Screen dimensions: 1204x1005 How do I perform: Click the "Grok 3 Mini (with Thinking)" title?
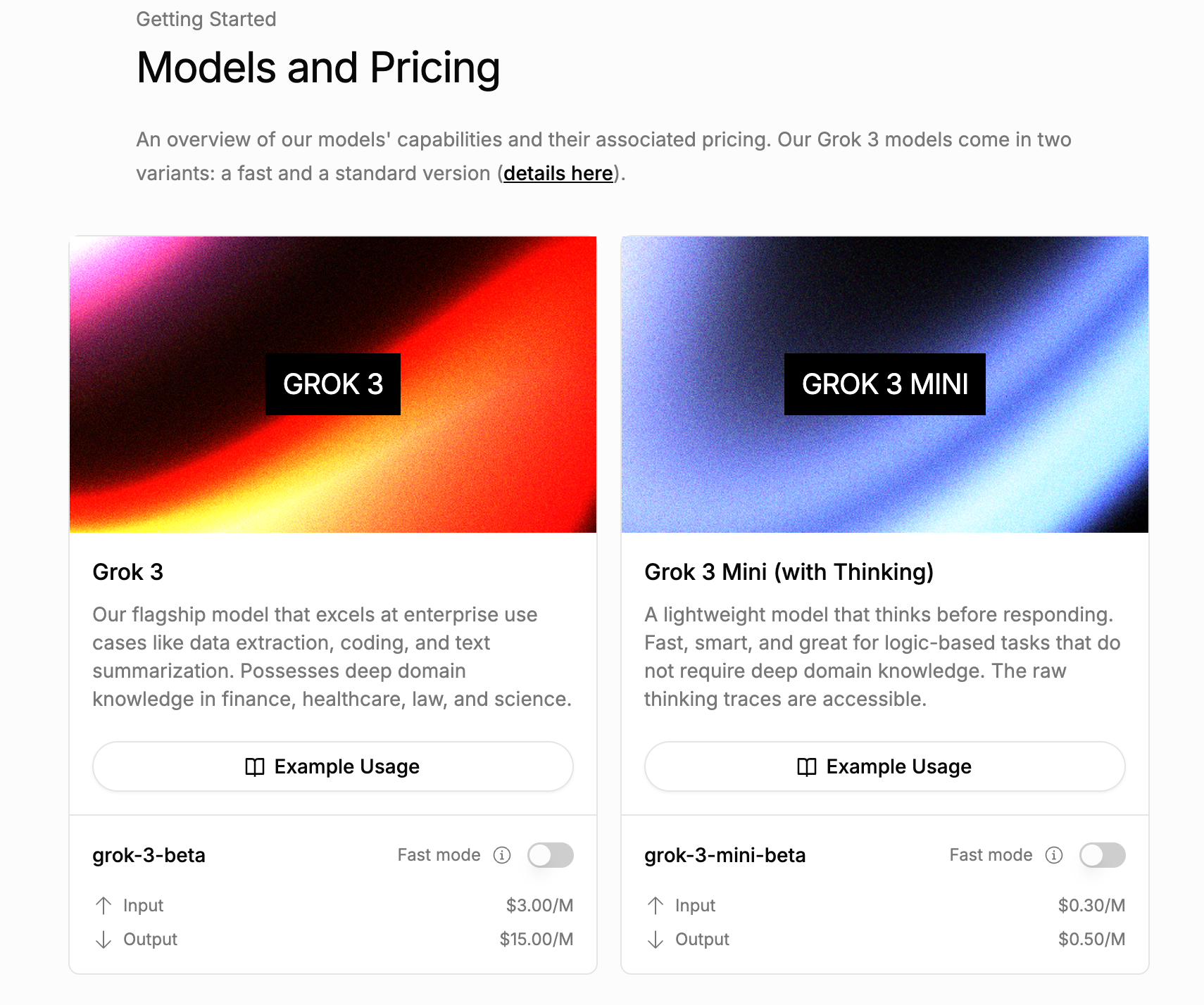789,572
